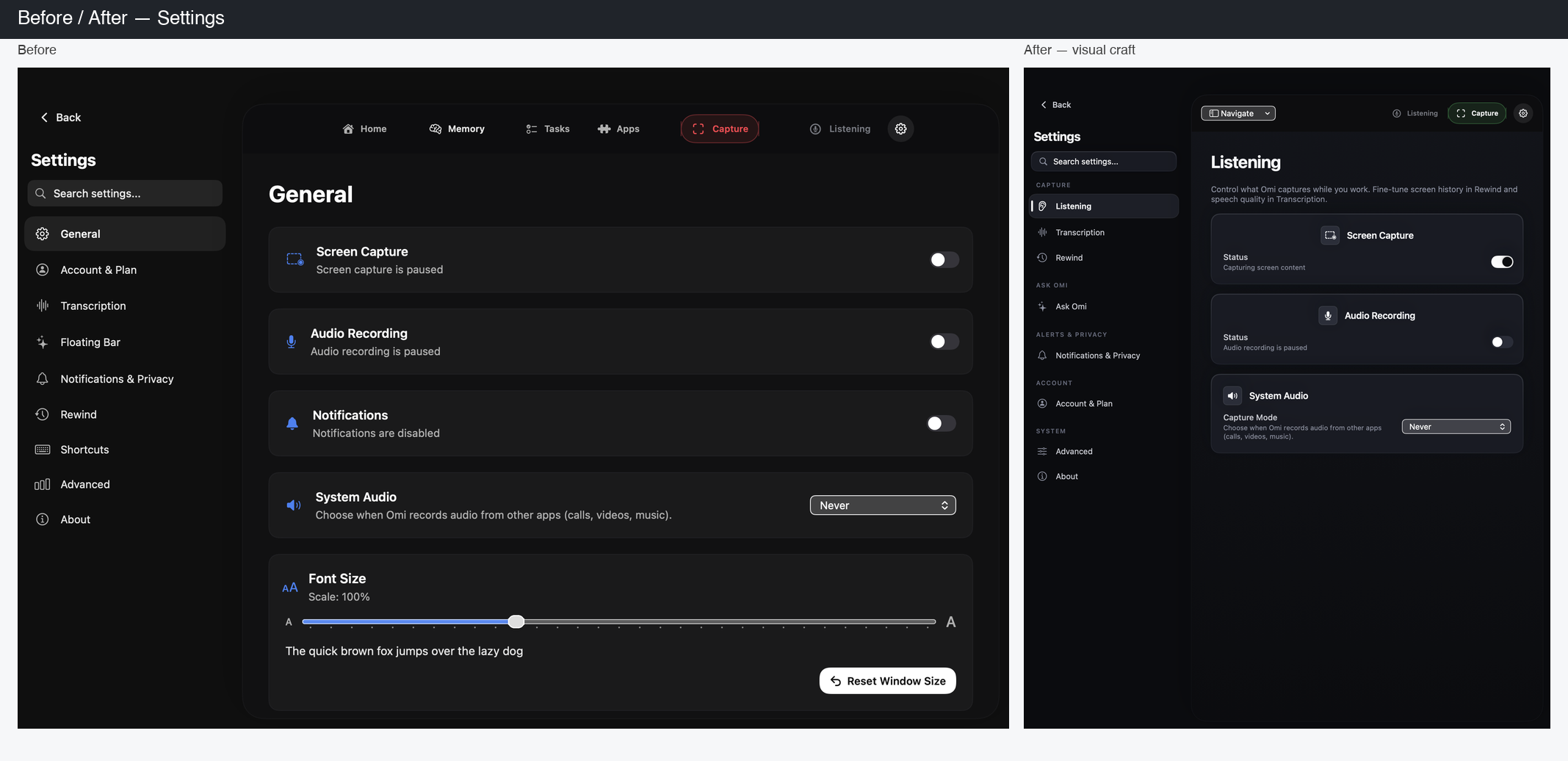
Task: Click the green Capture button in After bar
Action: click(1477, 113)
